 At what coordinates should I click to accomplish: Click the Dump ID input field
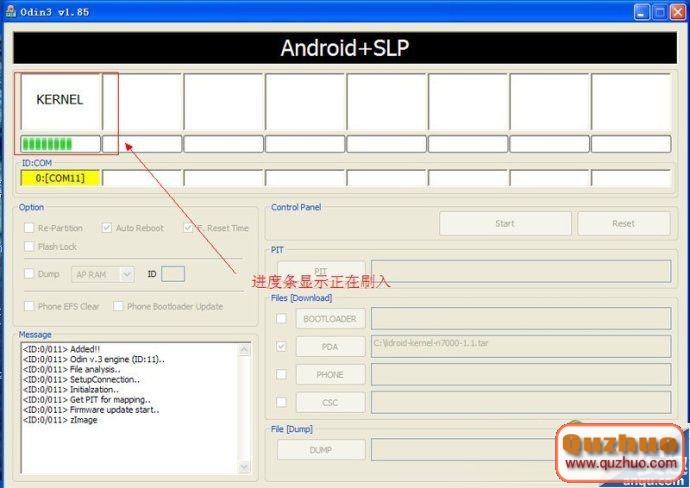tap(173, 274)
